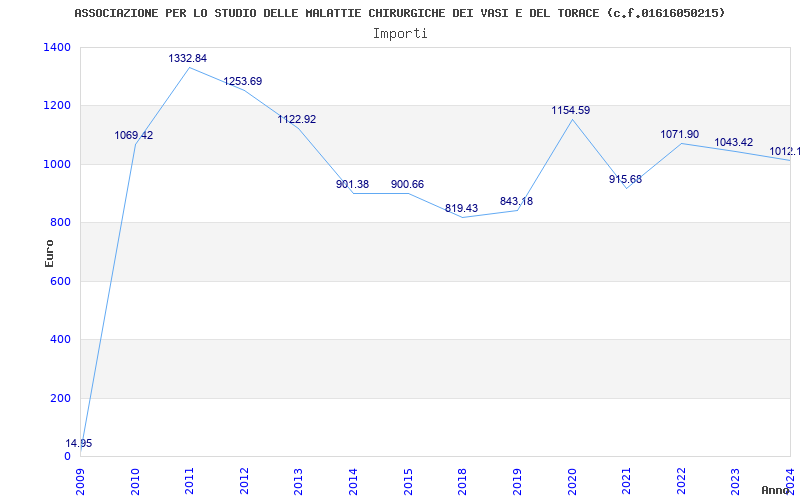800x500 pixels.
Task: Click the data label 1071.90
Action: point(680,134)
